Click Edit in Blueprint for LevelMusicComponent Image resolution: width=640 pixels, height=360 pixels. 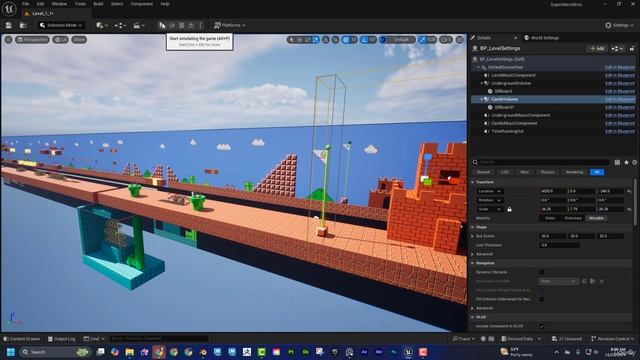click(620, 75)
